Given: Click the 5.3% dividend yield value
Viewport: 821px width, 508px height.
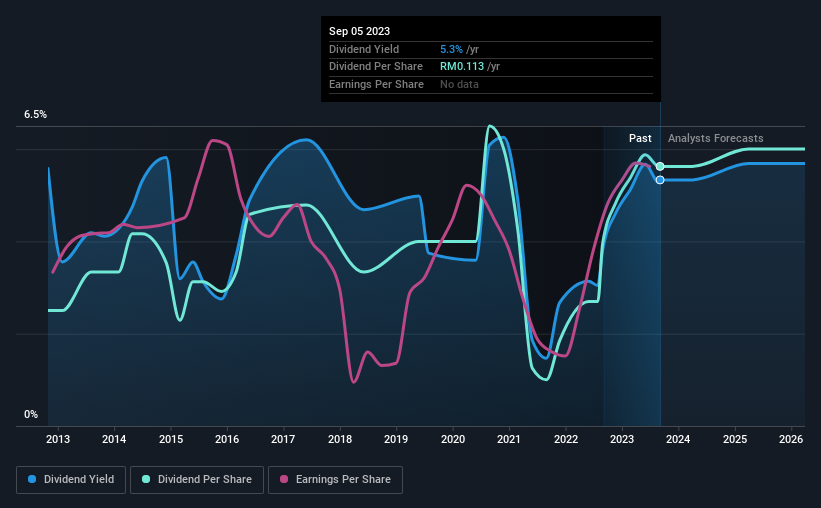Looking at the screenshot, I should pyautogui.click(x=451, y=49).
